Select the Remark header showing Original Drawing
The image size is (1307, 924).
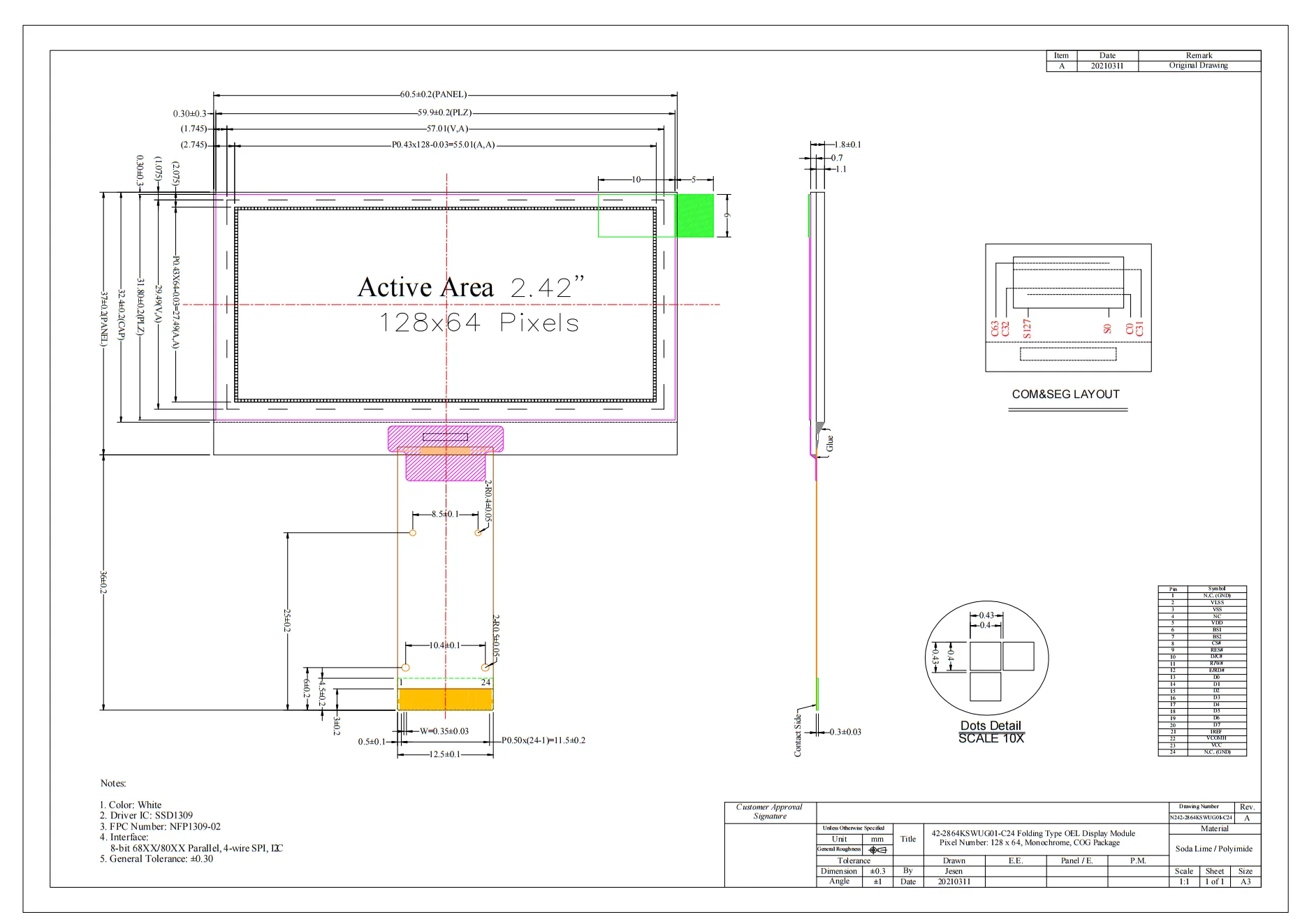tap(1199, 55)
